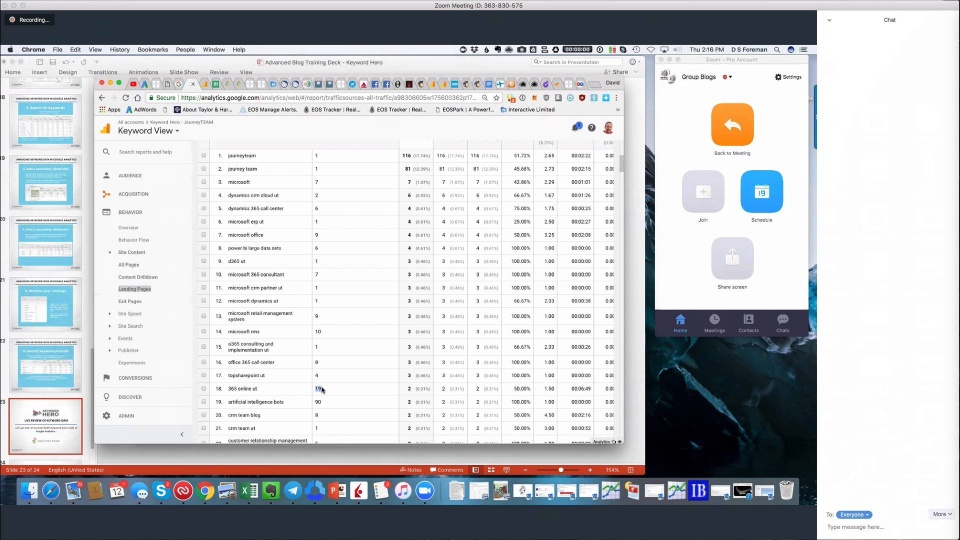Expand the Publisher submenu
Image resolution: width=960 pixels, height=540 pixels.
click(x=110, y=350)
